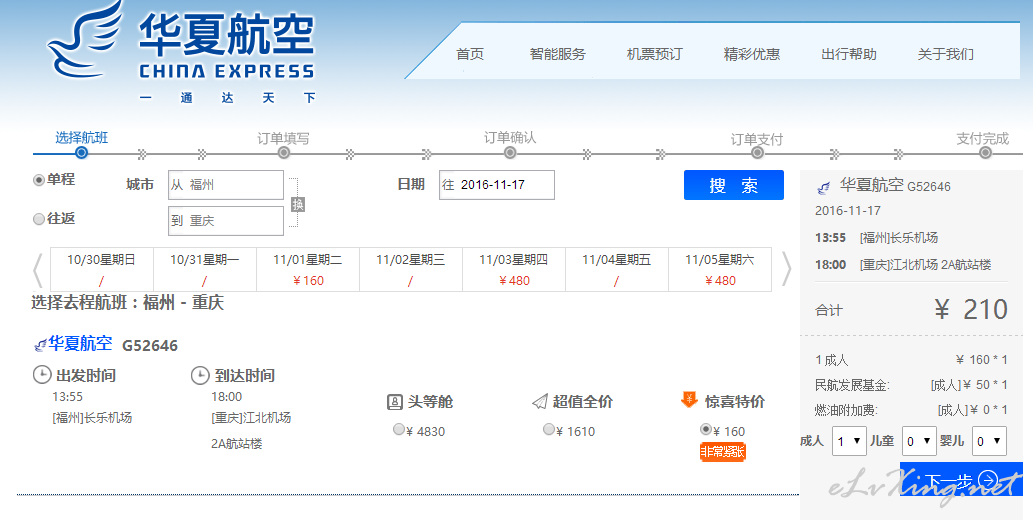Select date 11/05星期六 ¥480

(720, 270)
